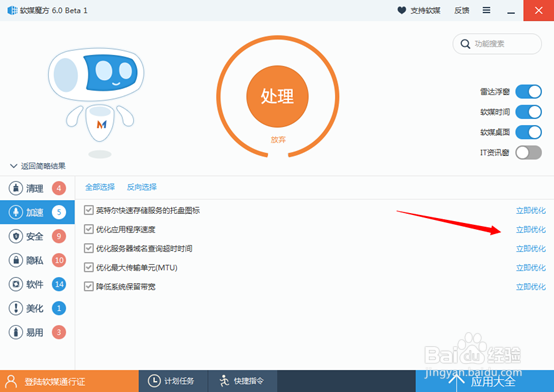Click 全部选择 link
The height and width of the screenshot is (392, 554).
pyautogui.click(x=100, y=187)
